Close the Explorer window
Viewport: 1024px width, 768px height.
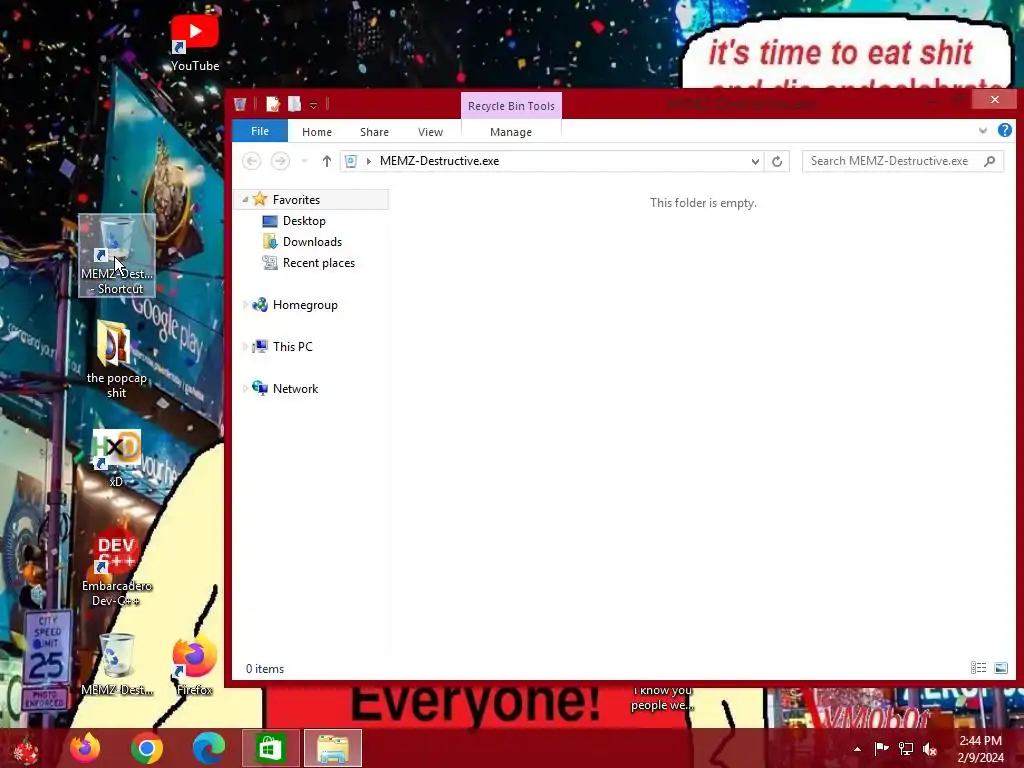tap(994, 99)
